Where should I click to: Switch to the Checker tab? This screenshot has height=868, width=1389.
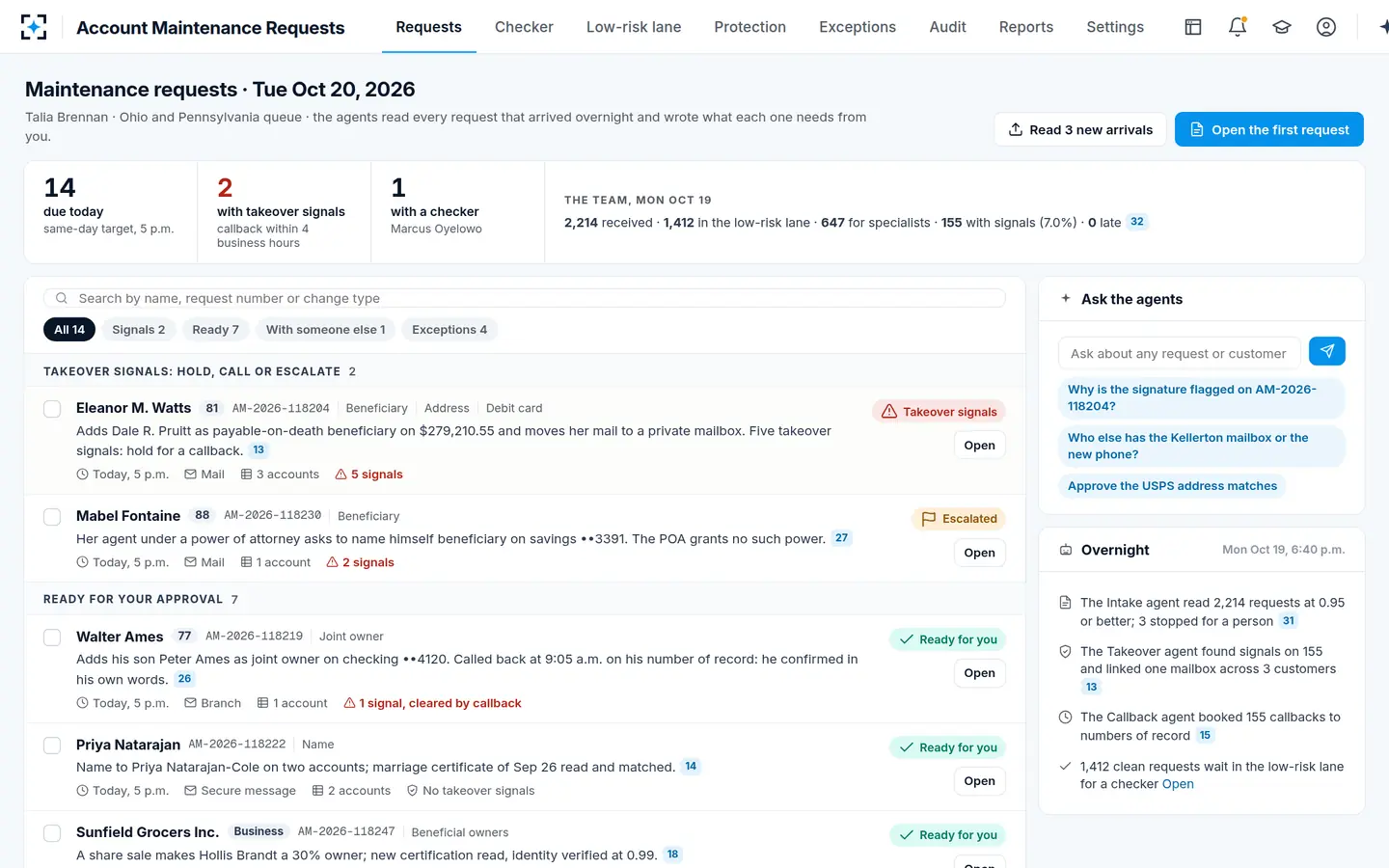click(x=524, y=27)
